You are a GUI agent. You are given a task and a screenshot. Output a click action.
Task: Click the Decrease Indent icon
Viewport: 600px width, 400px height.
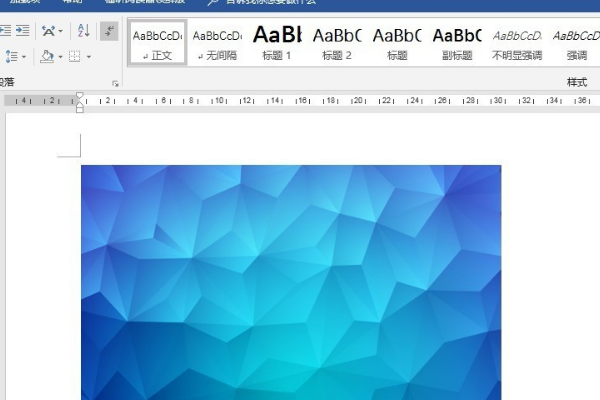5,31
